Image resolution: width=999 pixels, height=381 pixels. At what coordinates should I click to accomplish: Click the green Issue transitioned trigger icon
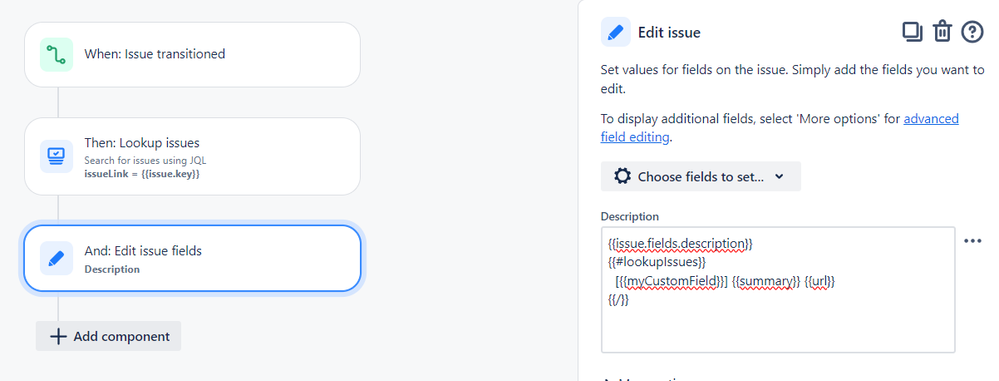[56, 55]
